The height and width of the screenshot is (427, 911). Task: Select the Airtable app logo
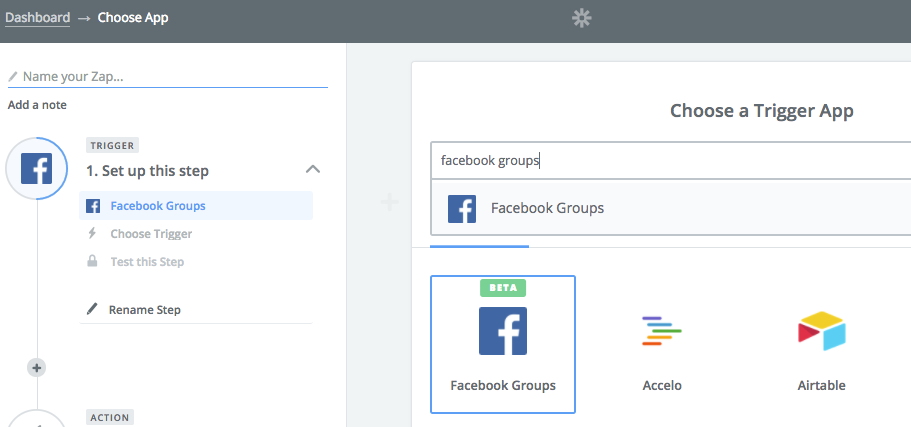[x=822, y=331]
